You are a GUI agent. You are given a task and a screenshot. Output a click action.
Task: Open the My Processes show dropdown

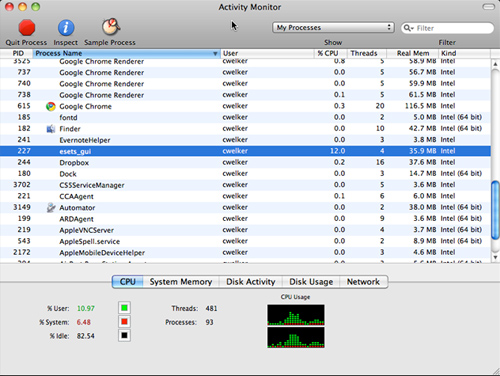point(333,28)
